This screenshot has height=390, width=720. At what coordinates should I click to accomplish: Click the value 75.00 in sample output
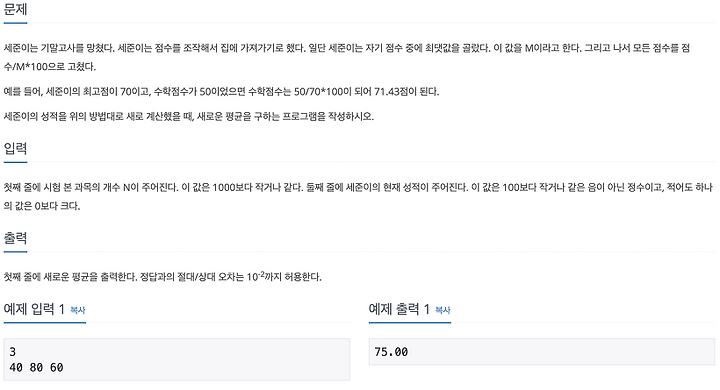pyautogui.click(x=391, y=352)
